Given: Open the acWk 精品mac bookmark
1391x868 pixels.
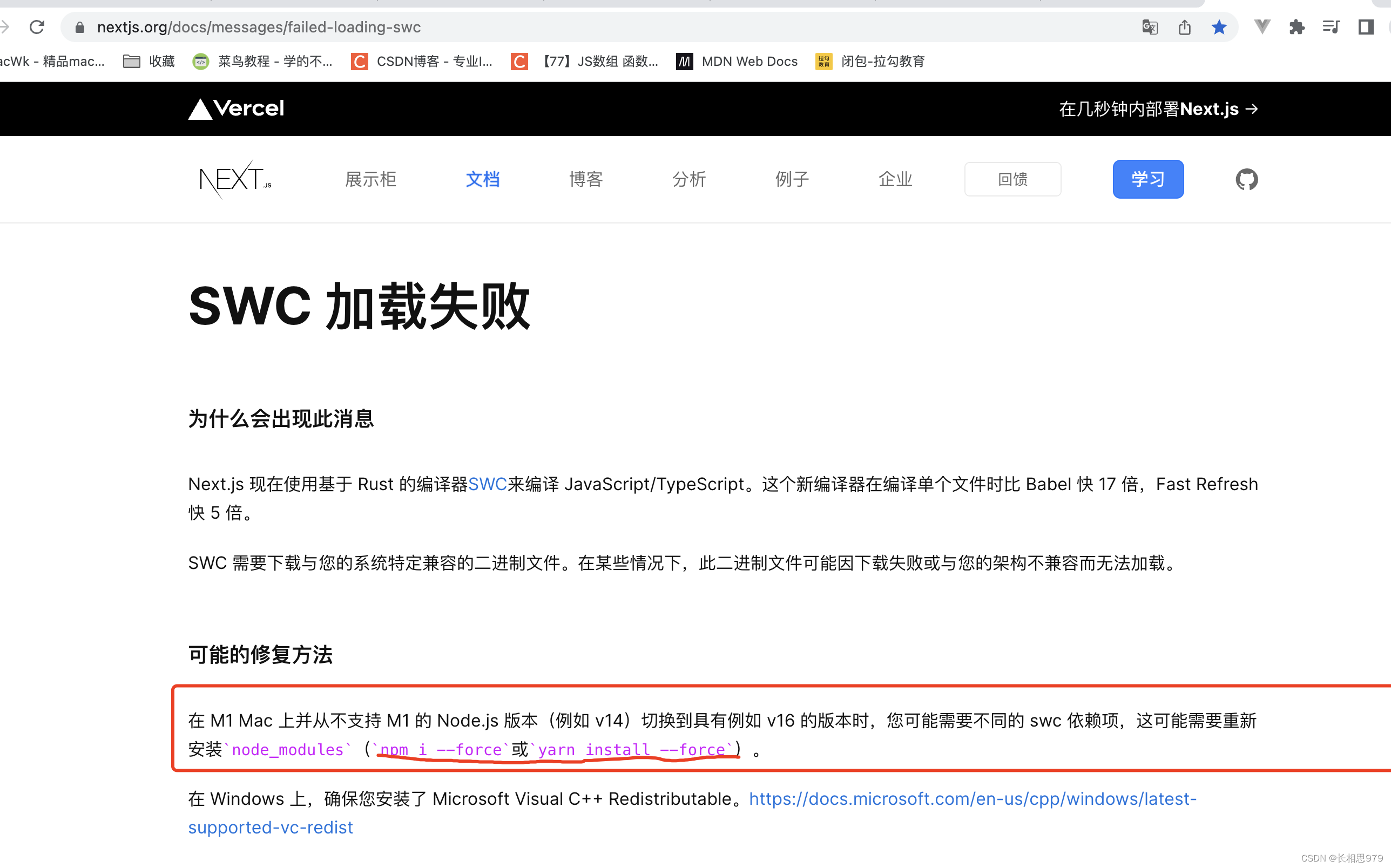Looking at the screenshot, I should [x=52, y=61].
